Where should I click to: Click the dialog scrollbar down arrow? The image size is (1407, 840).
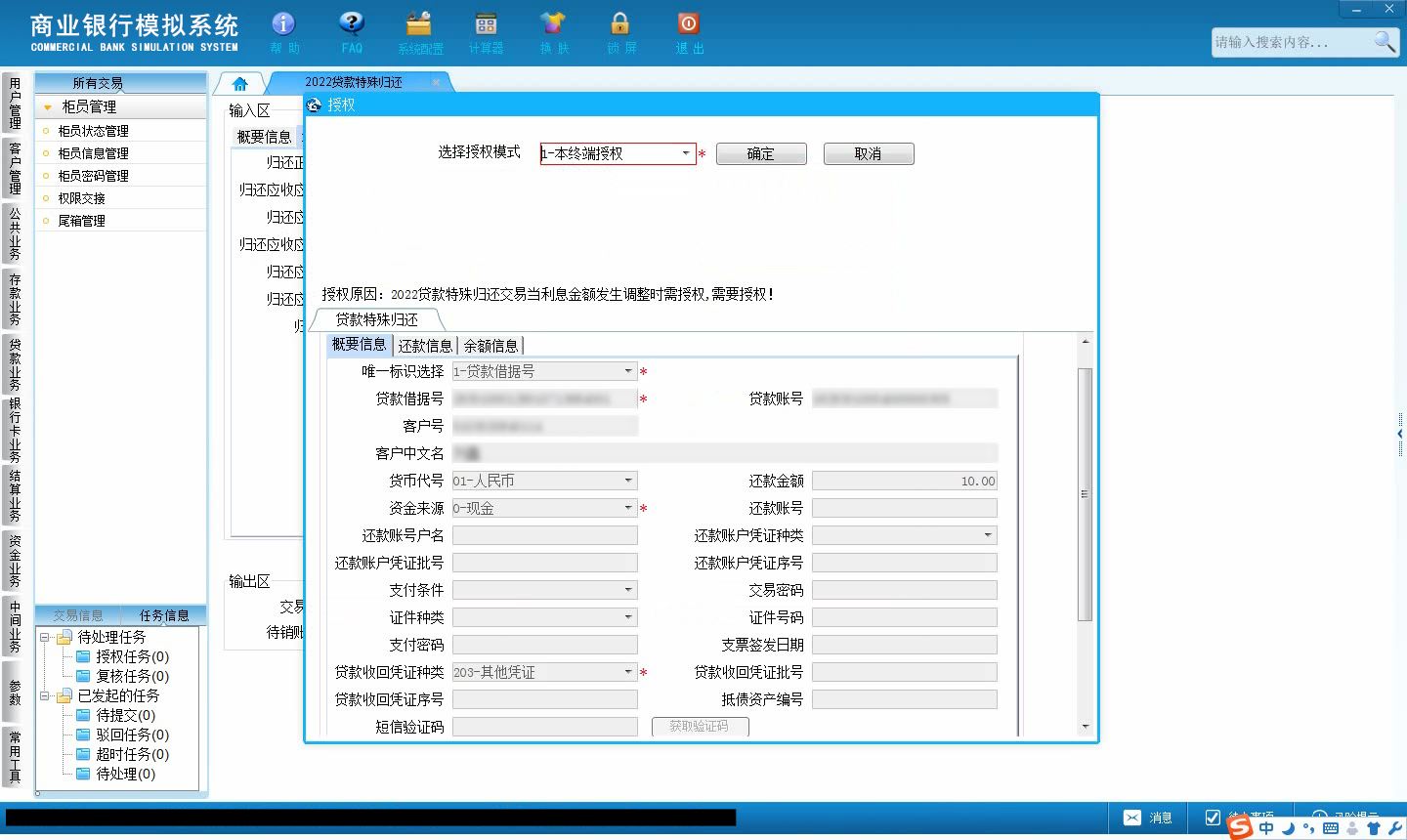click(1085, 728)
